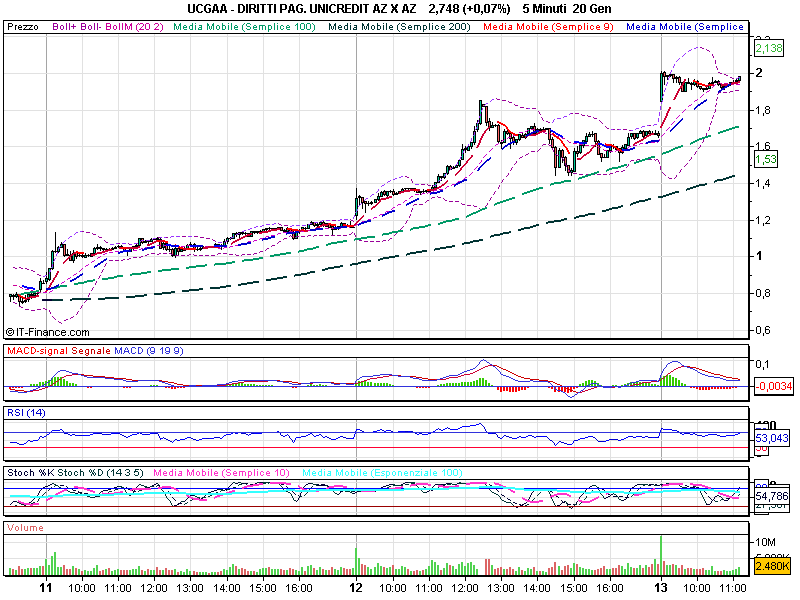Click the '0,6' price axis label
This screenshot has height=600, width=800.
[763, 330]
